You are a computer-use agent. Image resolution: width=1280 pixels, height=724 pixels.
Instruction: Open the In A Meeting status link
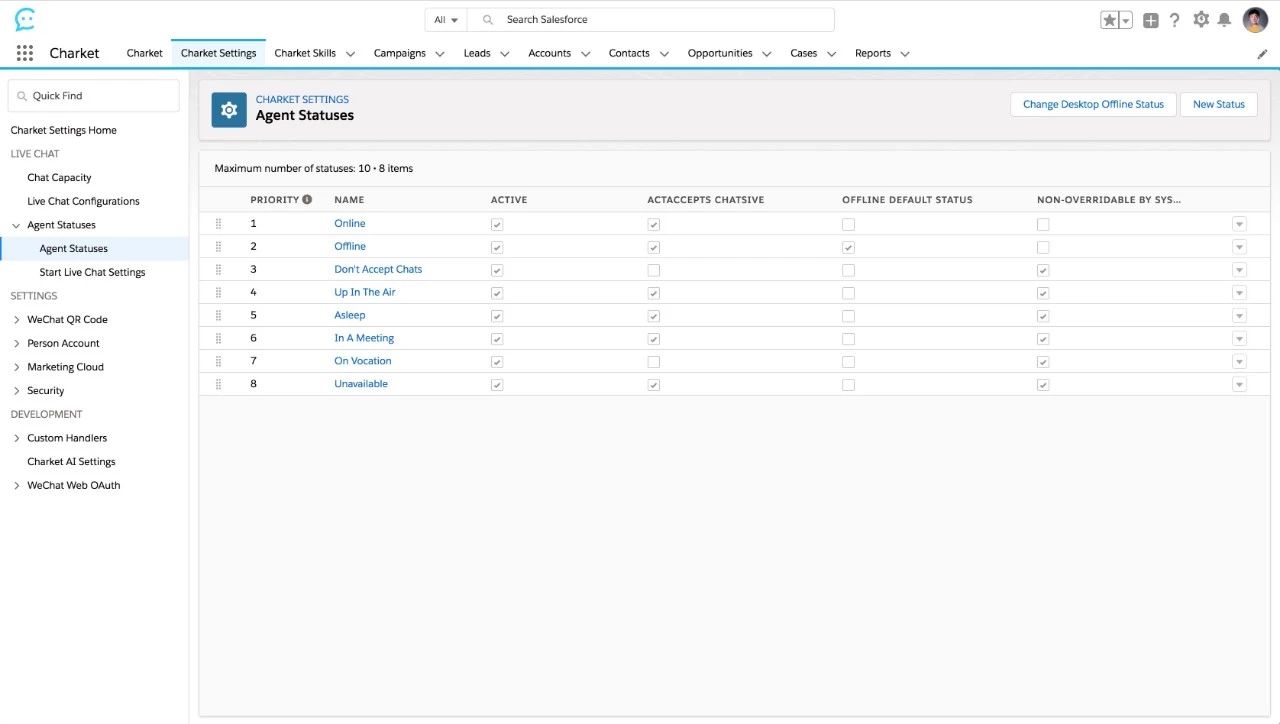[x=364, y=338]
